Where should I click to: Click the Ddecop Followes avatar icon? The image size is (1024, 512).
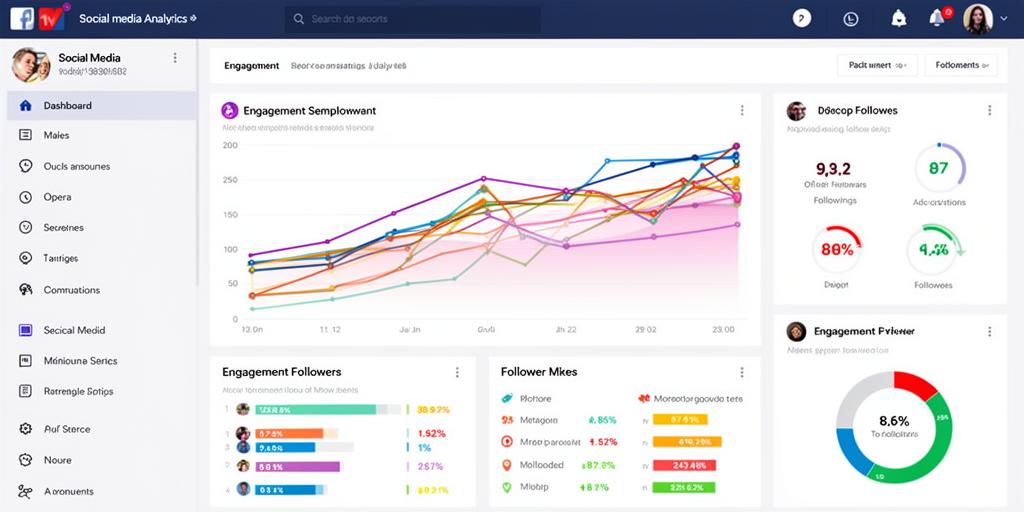796,111
